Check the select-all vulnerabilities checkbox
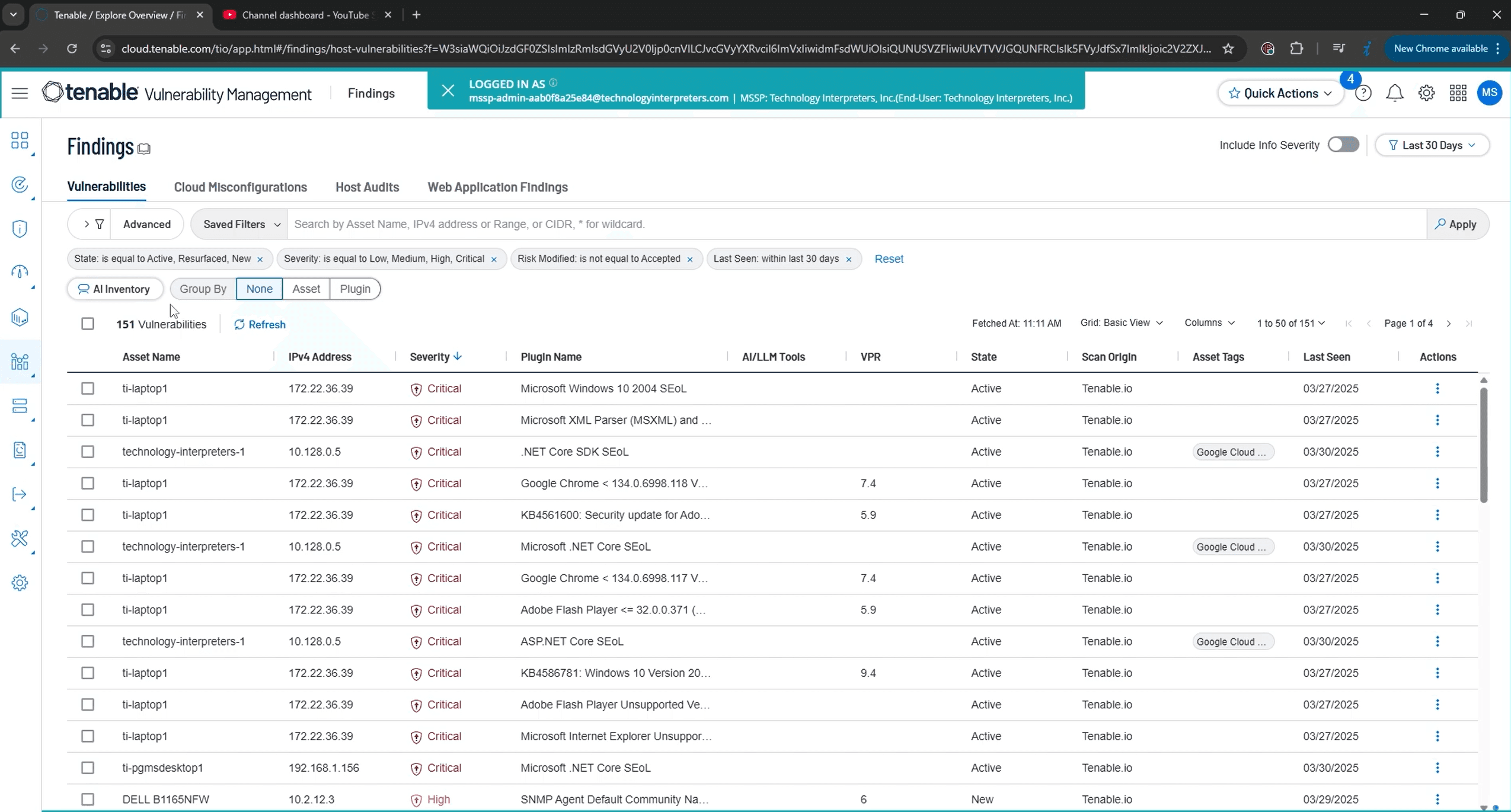 88,324
